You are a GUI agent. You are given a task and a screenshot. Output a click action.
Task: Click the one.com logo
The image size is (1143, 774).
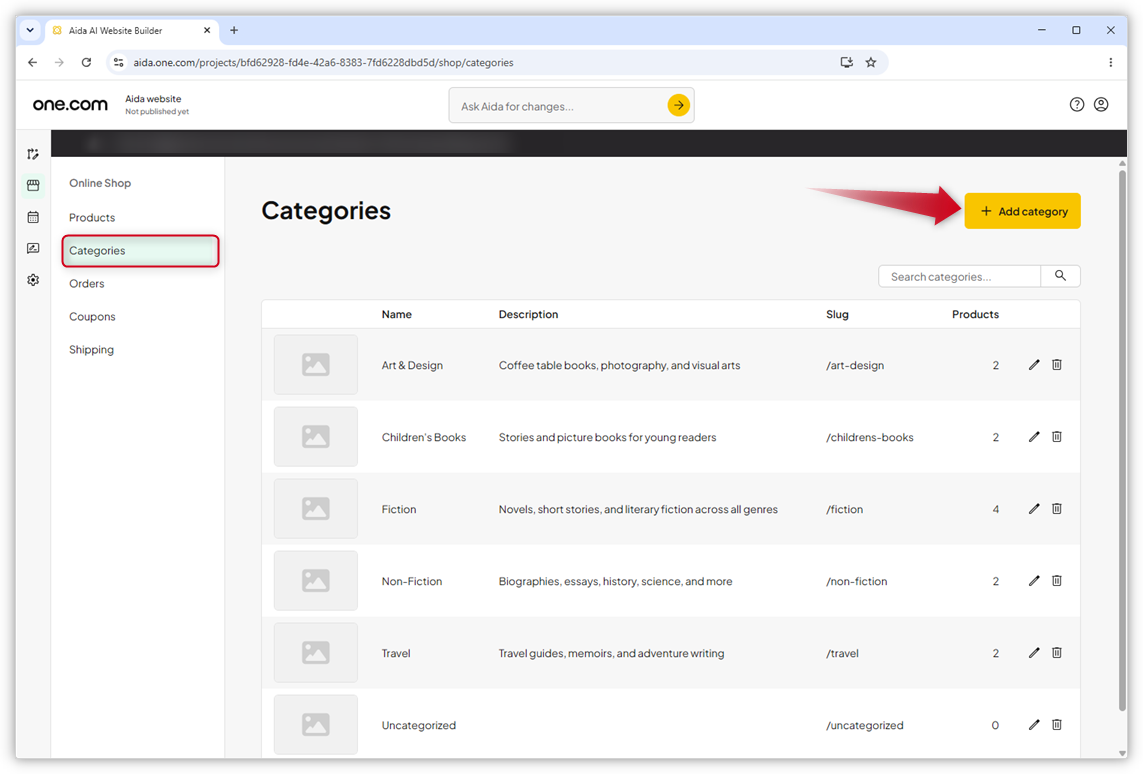coord(70,105)
